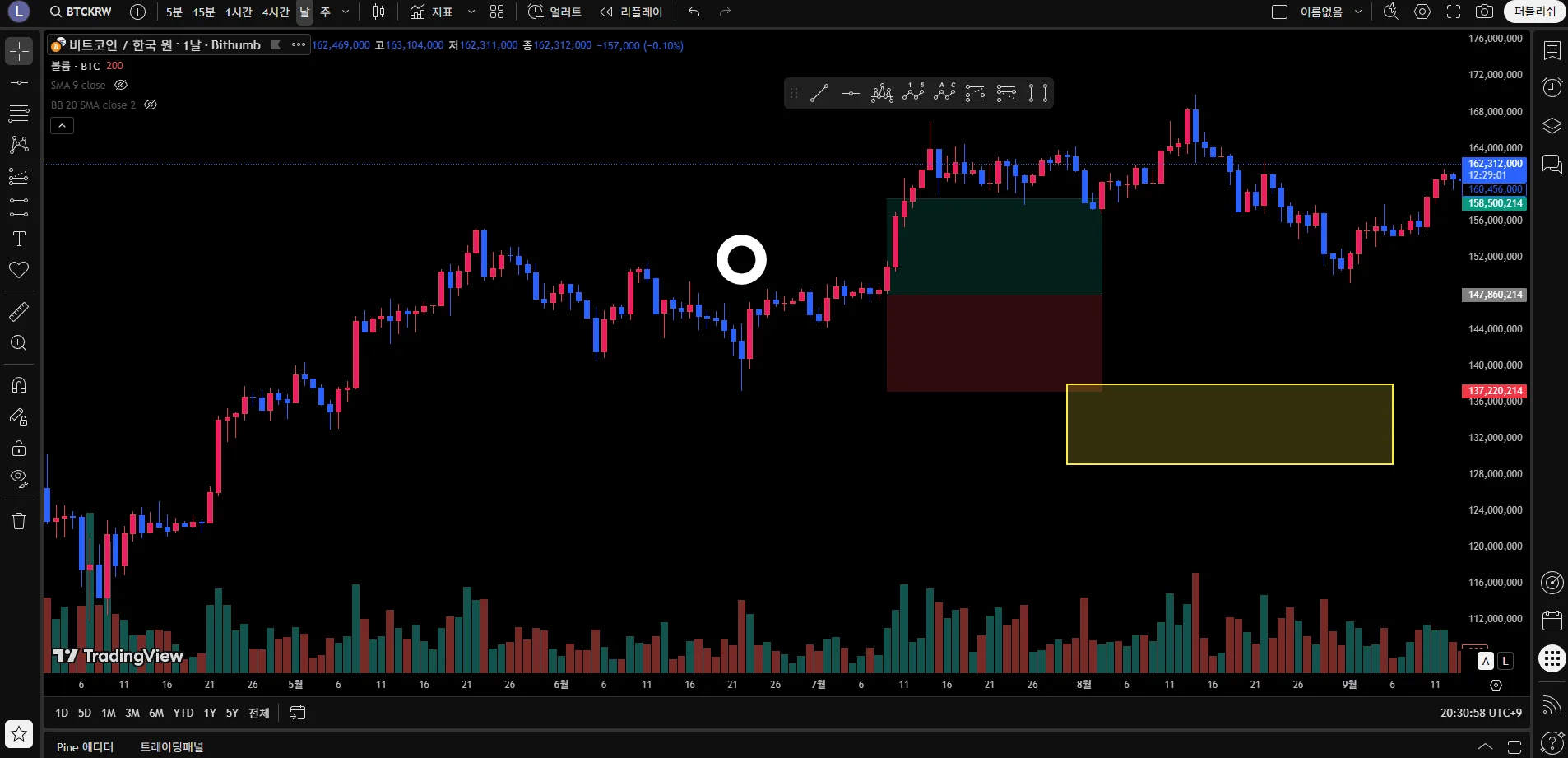Open quick search lightning icon
This screenshot has width=1568, height=758.
[x=1391, y=12]
